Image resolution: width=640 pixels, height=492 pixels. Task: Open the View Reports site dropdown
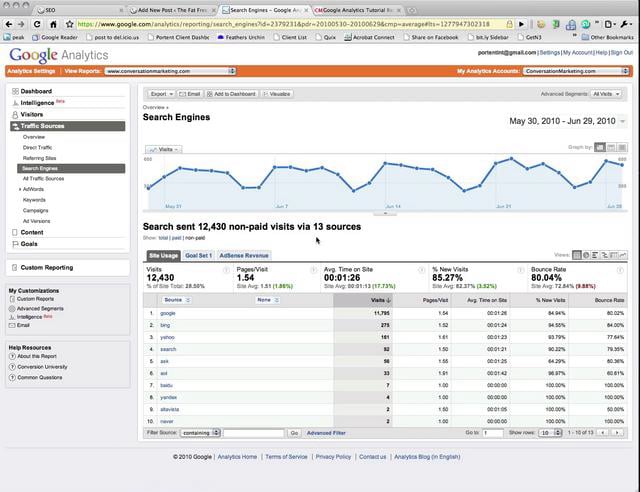pos(170,71)
